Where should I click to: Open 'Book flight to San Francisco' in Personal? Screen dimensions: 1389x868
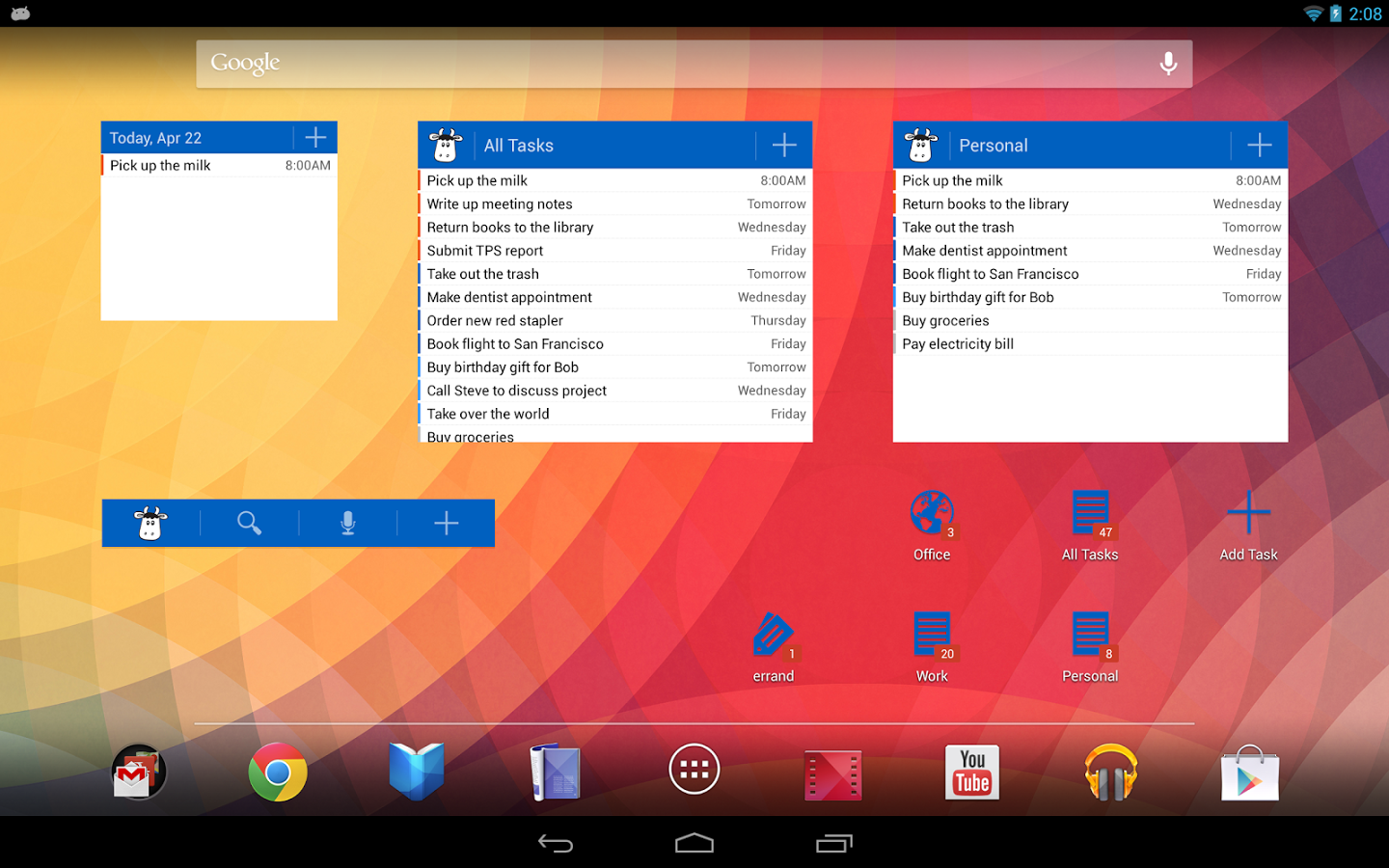1090,274
